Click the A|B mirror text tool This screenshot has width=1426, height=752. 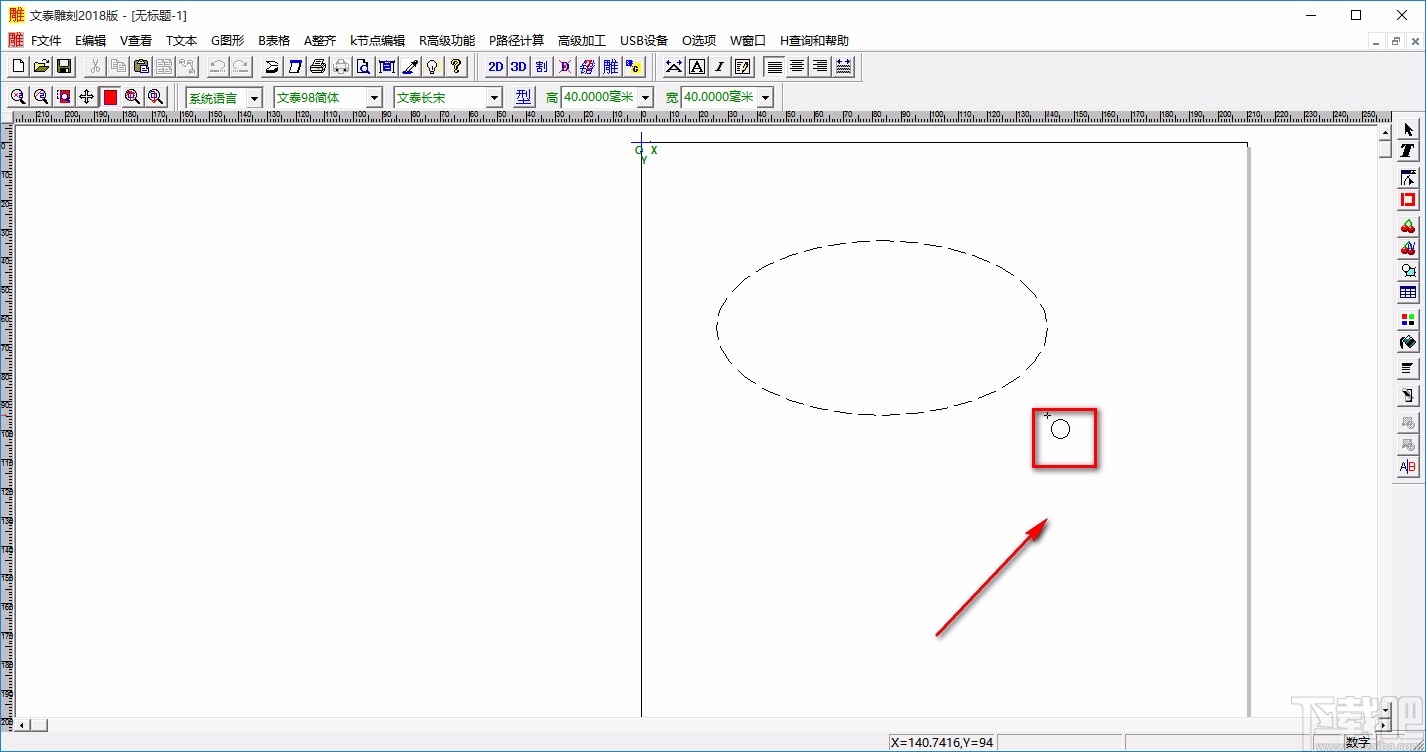1408,467
